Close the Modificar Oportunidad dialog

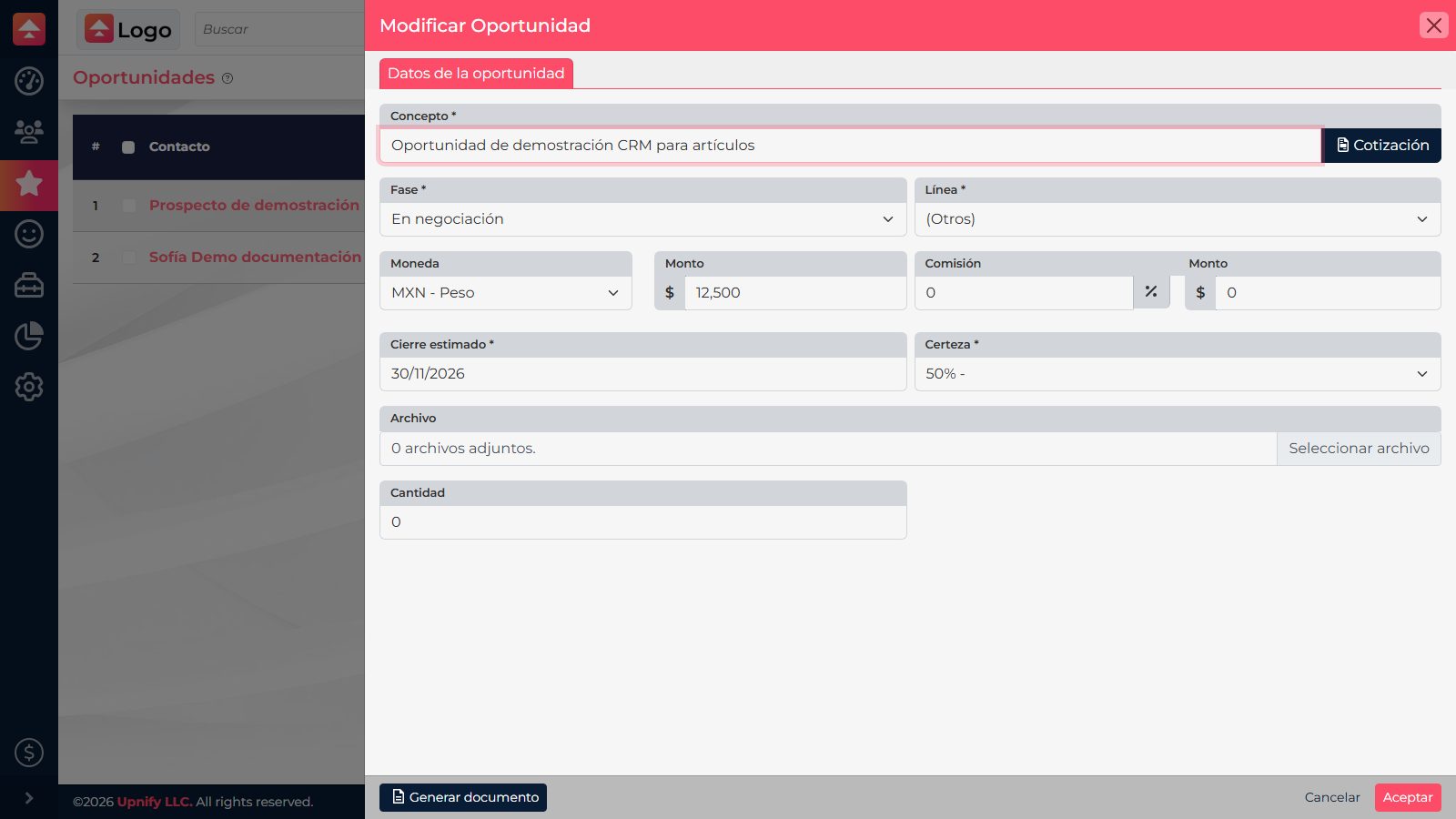(1433, 25)
